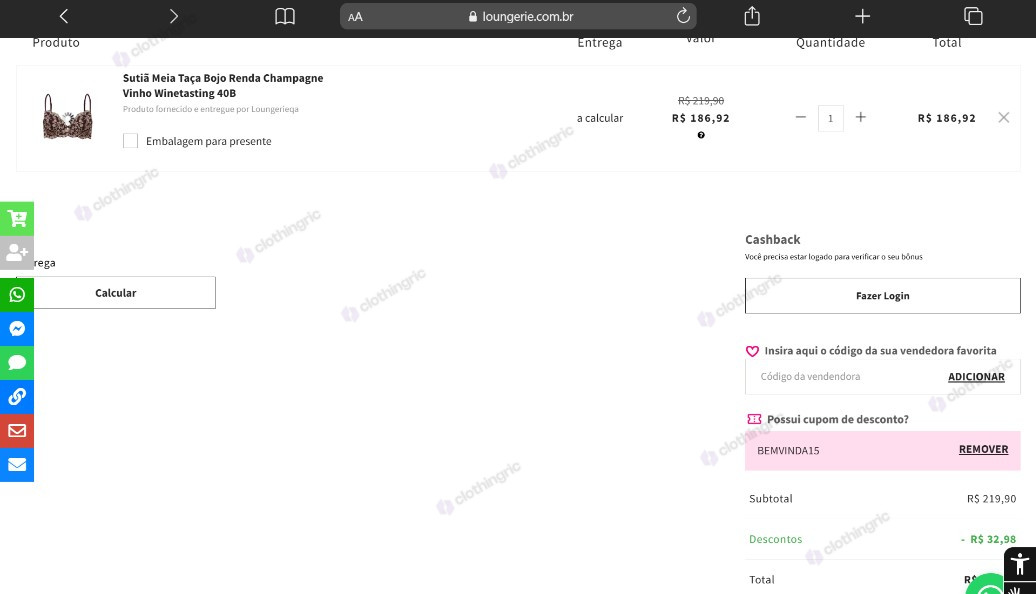This screenshot has height=594, width=1036.
Task: Click the quantity number field
Action: (x=831, y=118)
